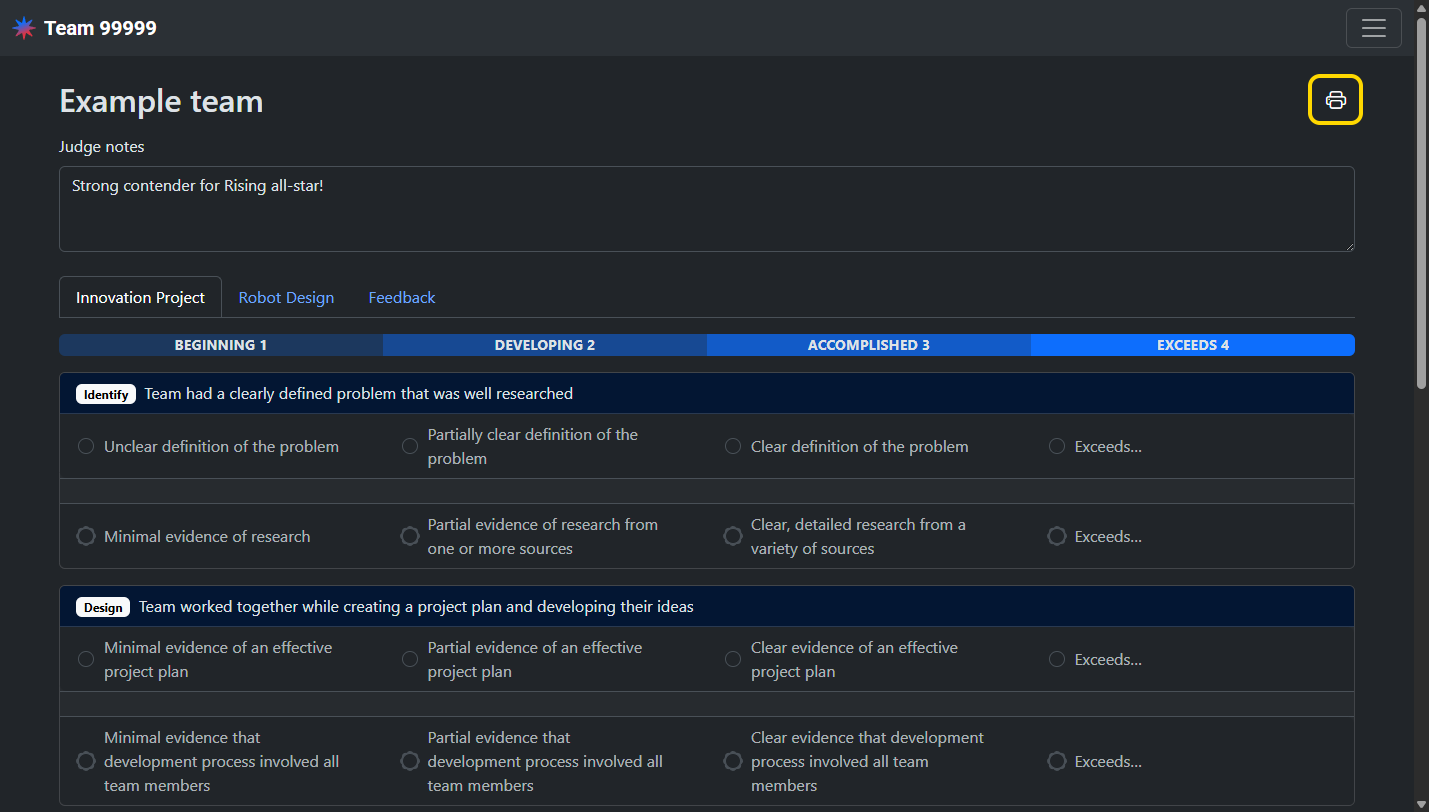Choose 'Clear definition of the problem' option
1429x812 pixels.
click(733, 446)
